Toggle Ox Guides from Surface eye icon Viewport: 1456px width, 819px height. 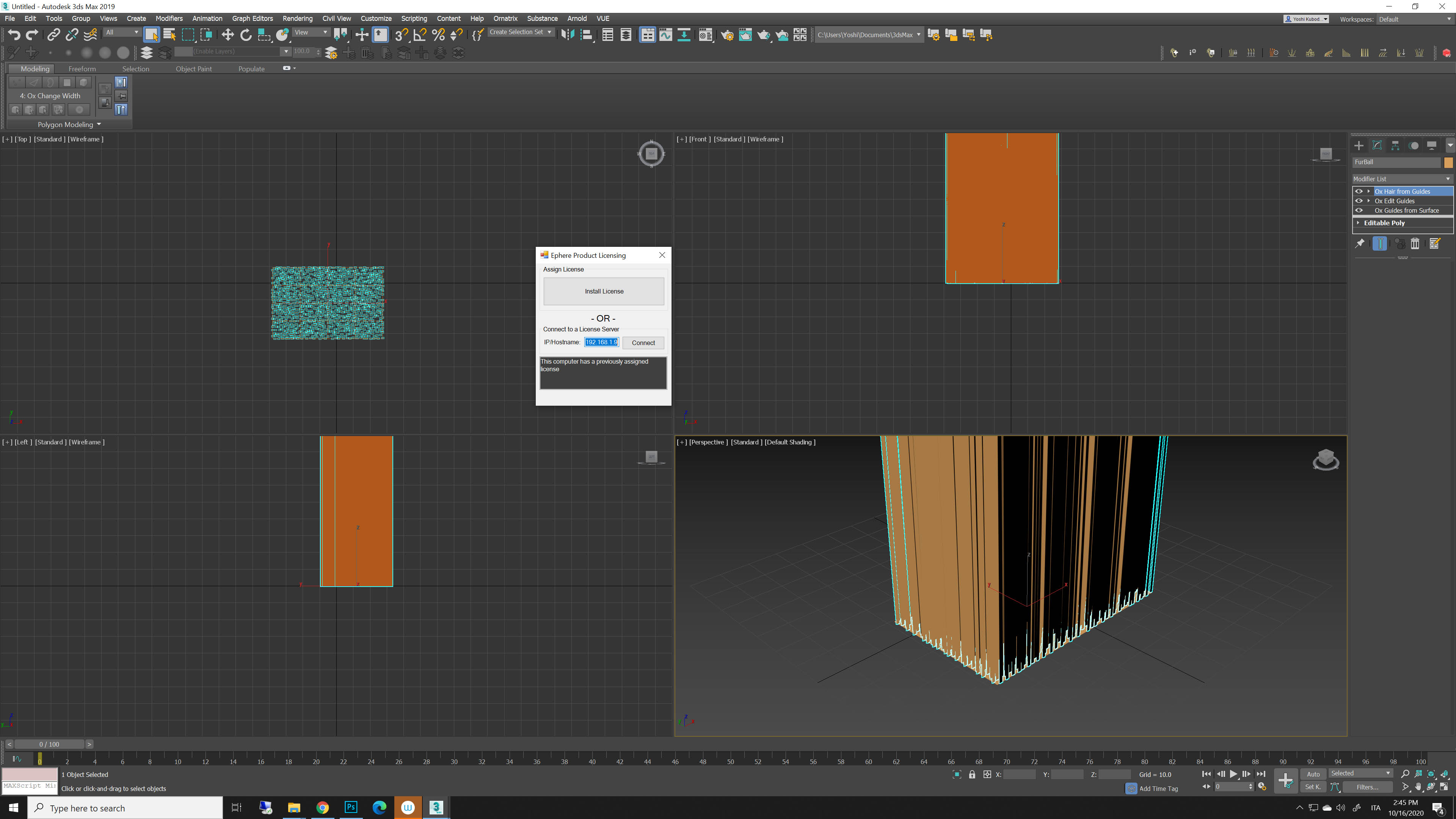coord(1359,210)
